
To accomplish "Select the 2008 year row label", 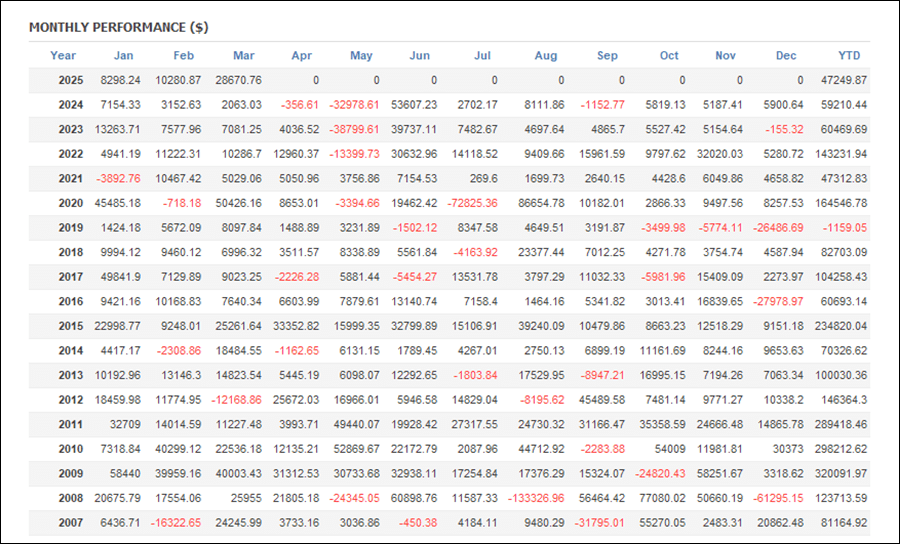I will (71, 498).
